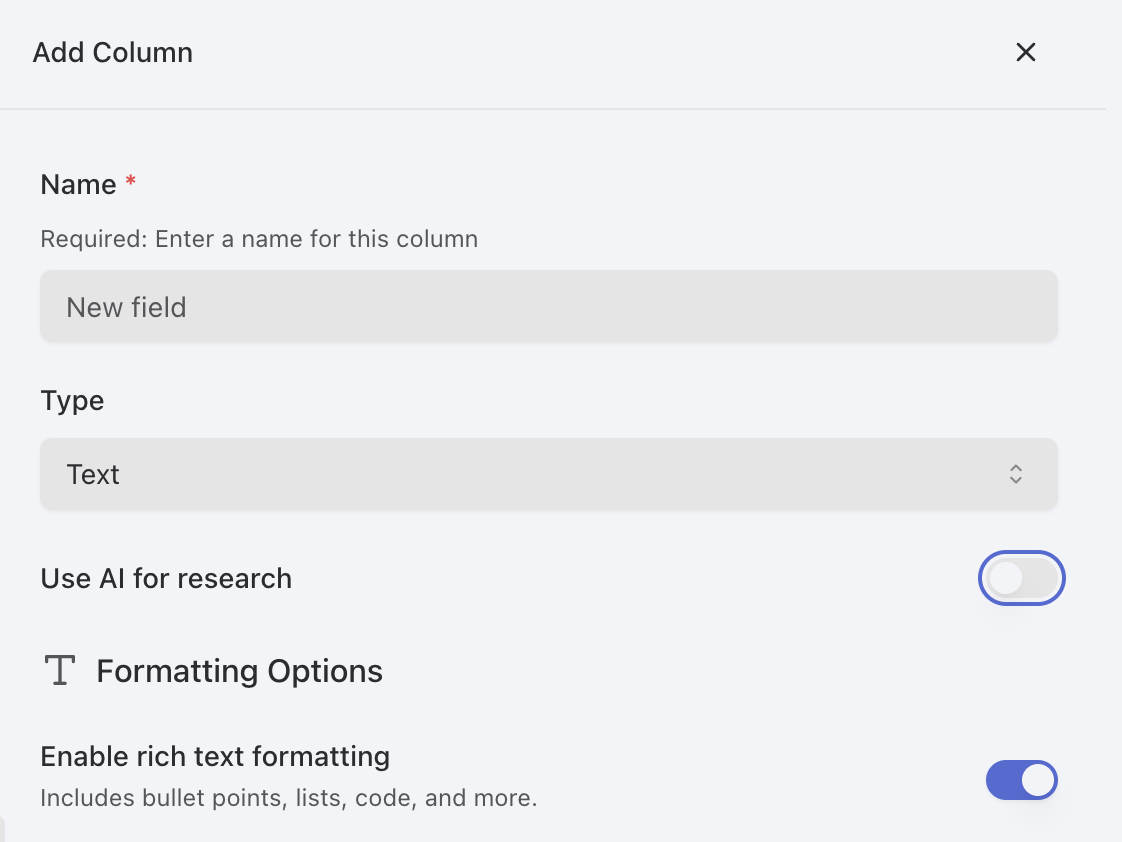Viewport: 1122px width, 842px height.
Task: Click the New field name input
Action: click(x=548, y=306)
